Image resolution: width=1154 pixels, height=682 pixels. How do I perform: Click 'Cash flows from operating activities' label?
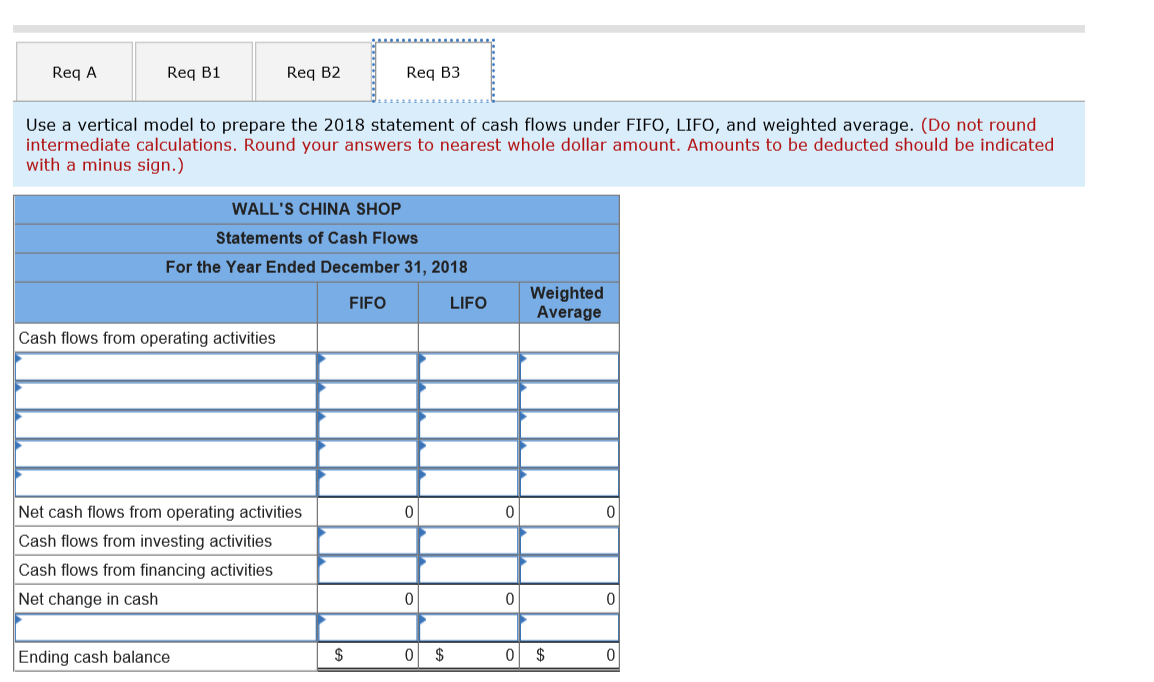(x=146, y=338)
